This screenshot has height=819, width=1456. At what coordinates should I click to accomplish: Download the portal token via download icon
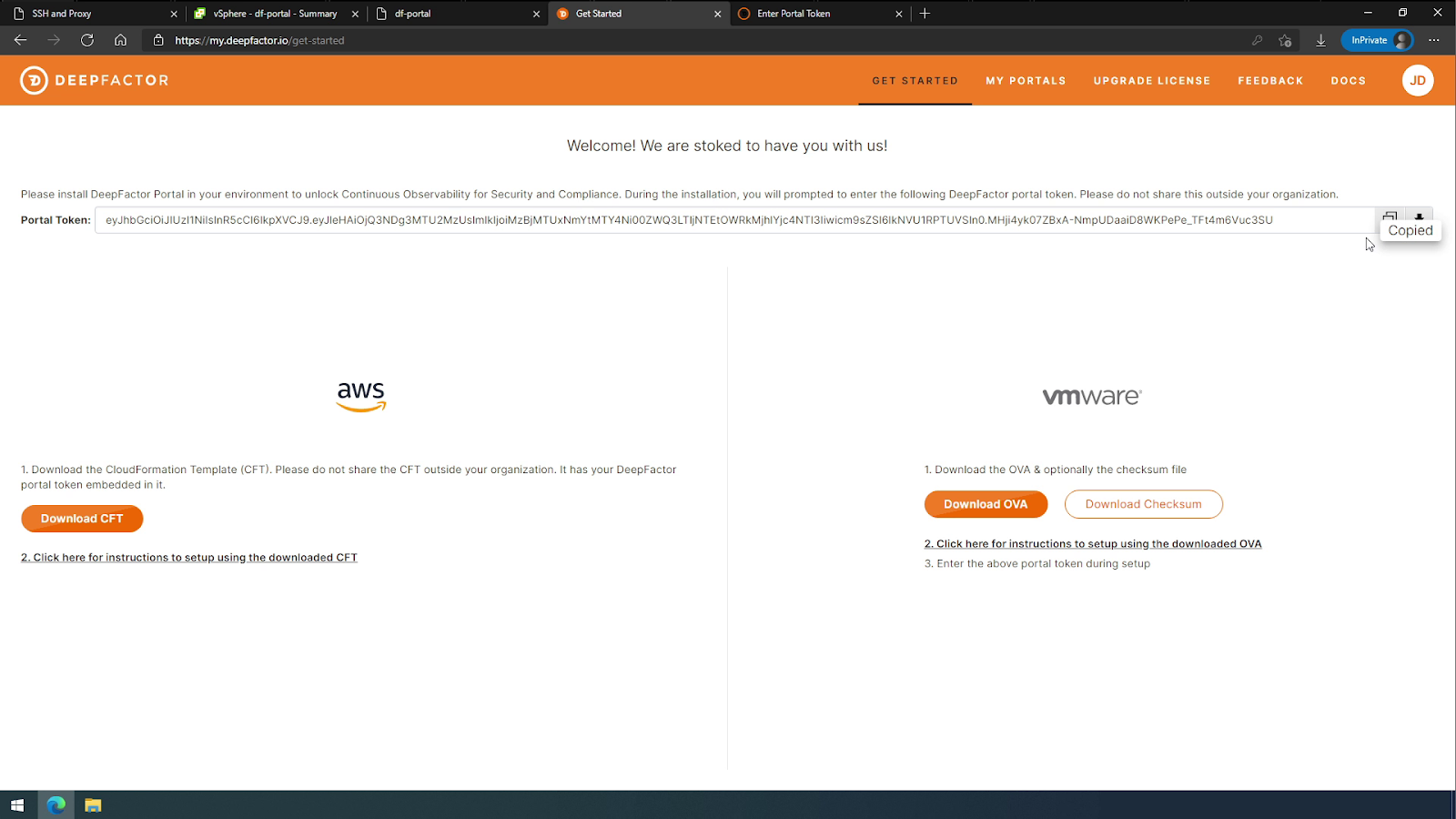[1419, 217]
